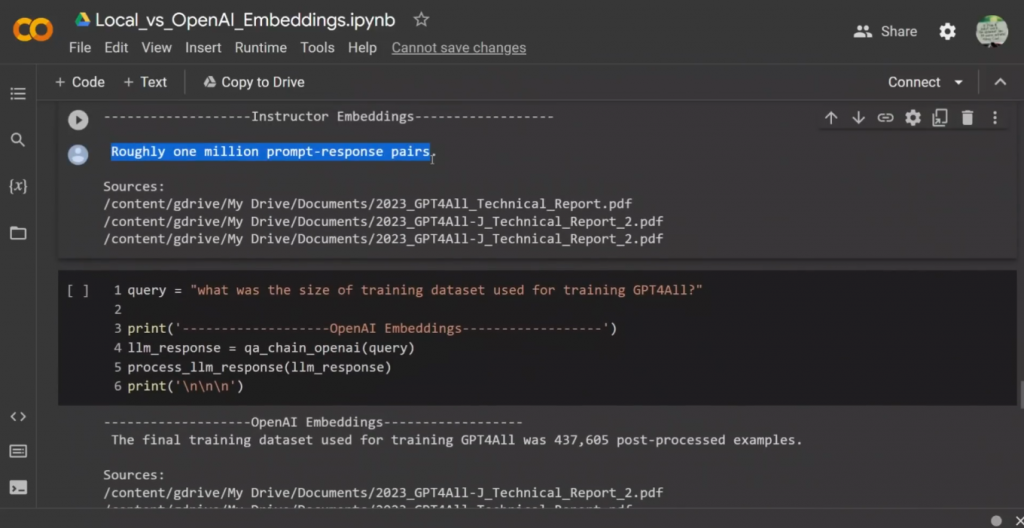The image size is (1024, 528).
Task: Open cell more-options three-dot menu
Action: tap(994, 118)
